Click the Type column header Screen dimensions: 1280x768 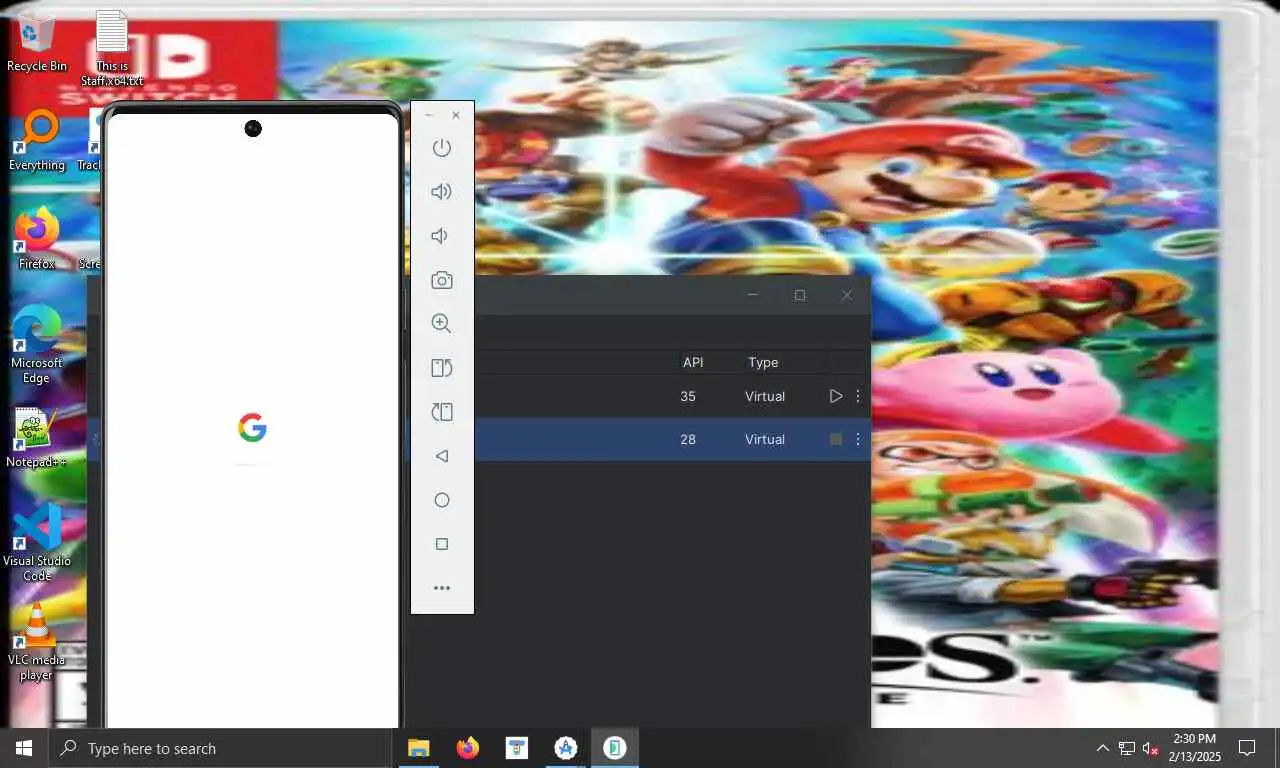(763, 362)
